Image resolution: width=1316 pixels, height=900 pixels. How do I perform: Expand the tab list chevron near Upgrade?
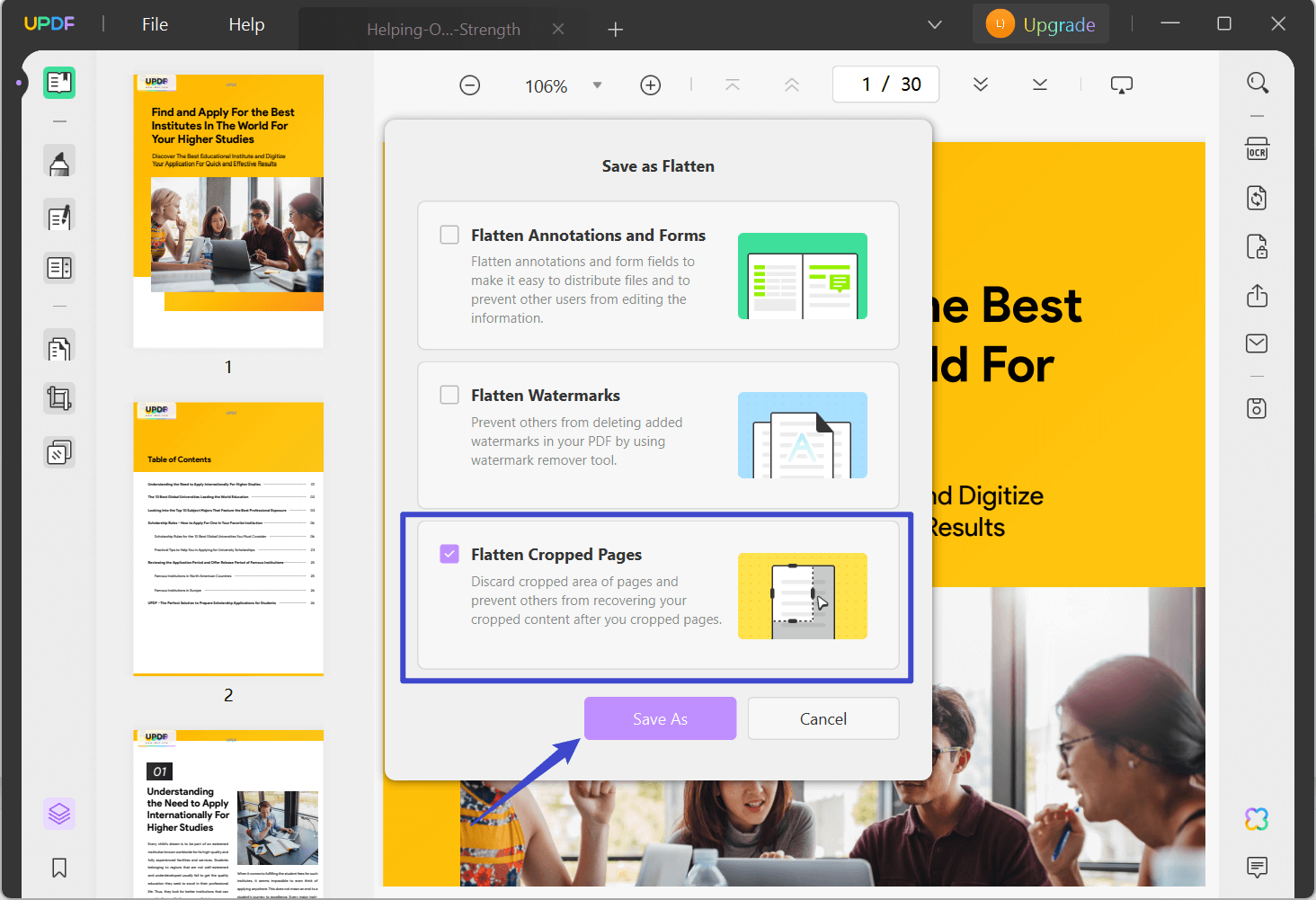click(x=935, y=24)
